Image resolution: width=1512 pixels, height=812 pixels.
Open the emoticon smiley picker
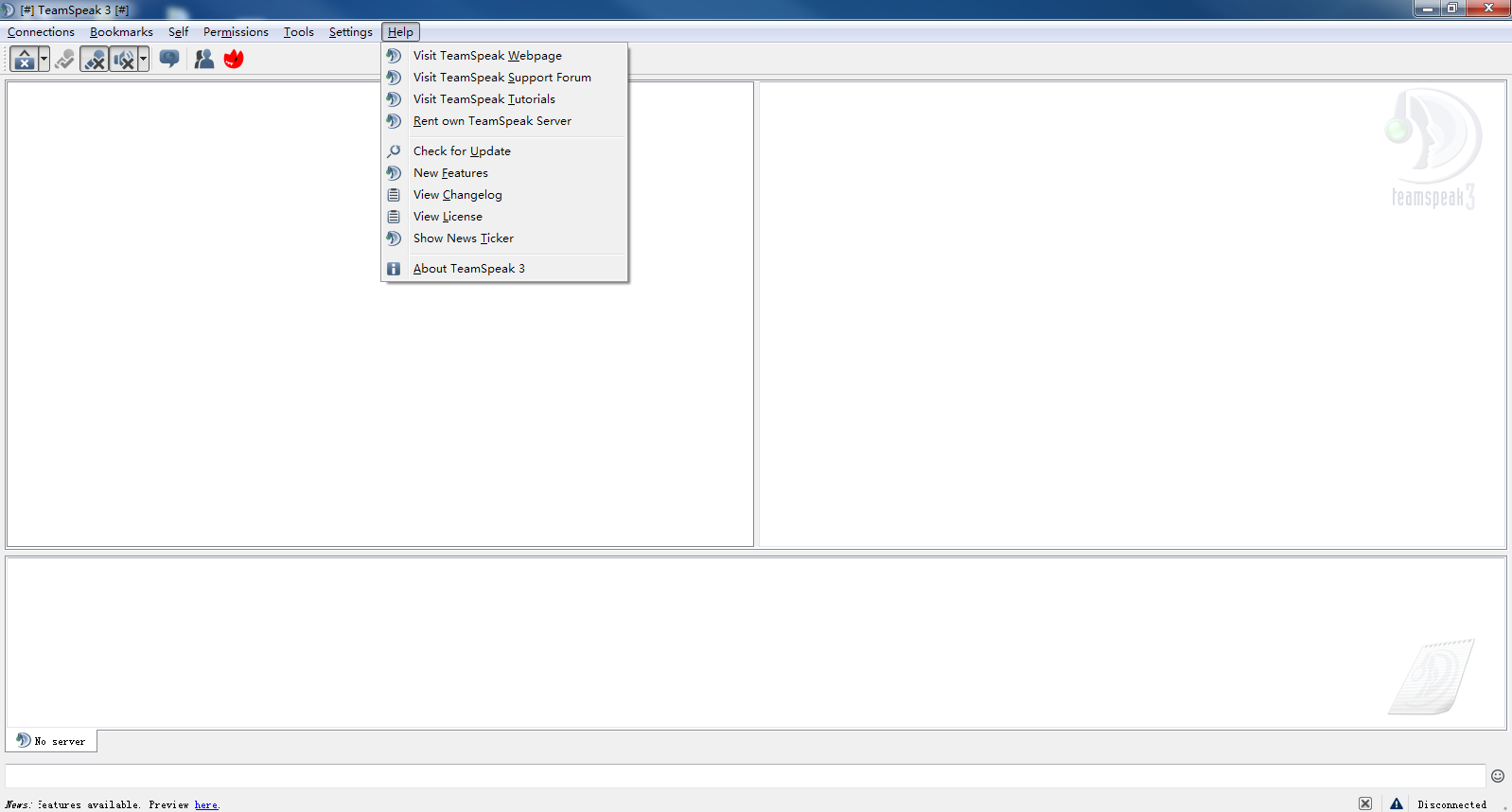(x=1497, y=776)
